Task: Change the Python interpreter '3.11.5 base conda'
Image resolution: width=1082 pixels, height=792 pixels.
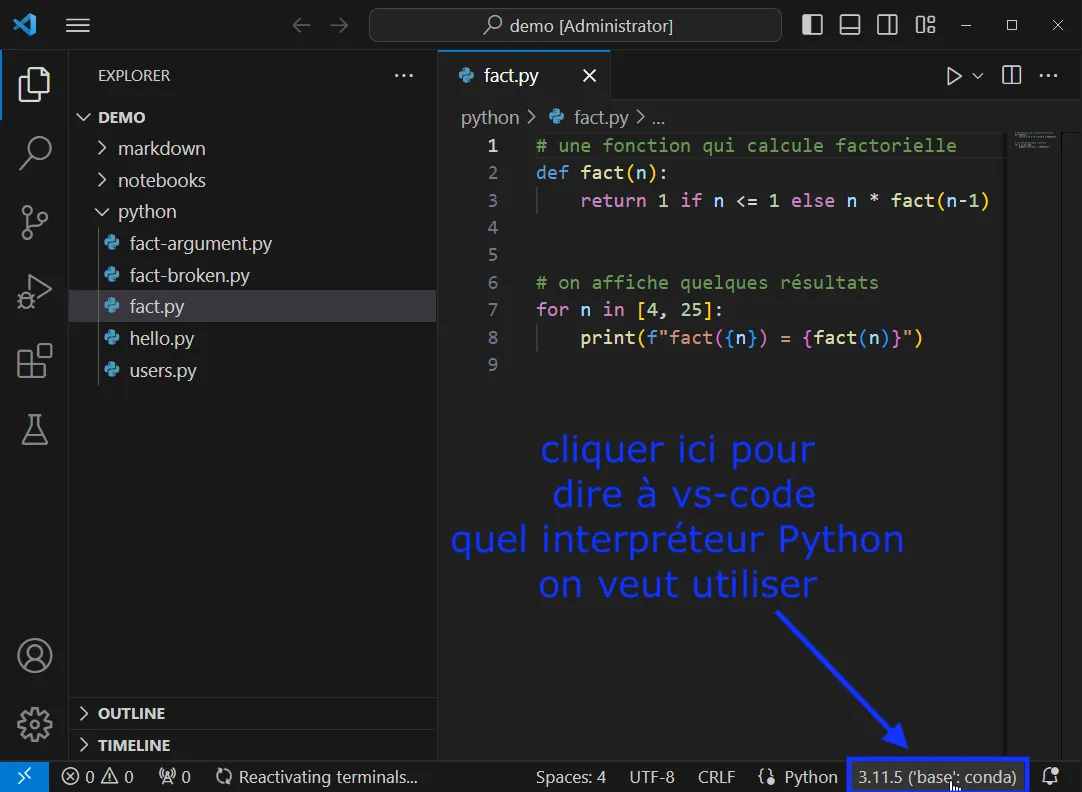Action: coord(936,776)
